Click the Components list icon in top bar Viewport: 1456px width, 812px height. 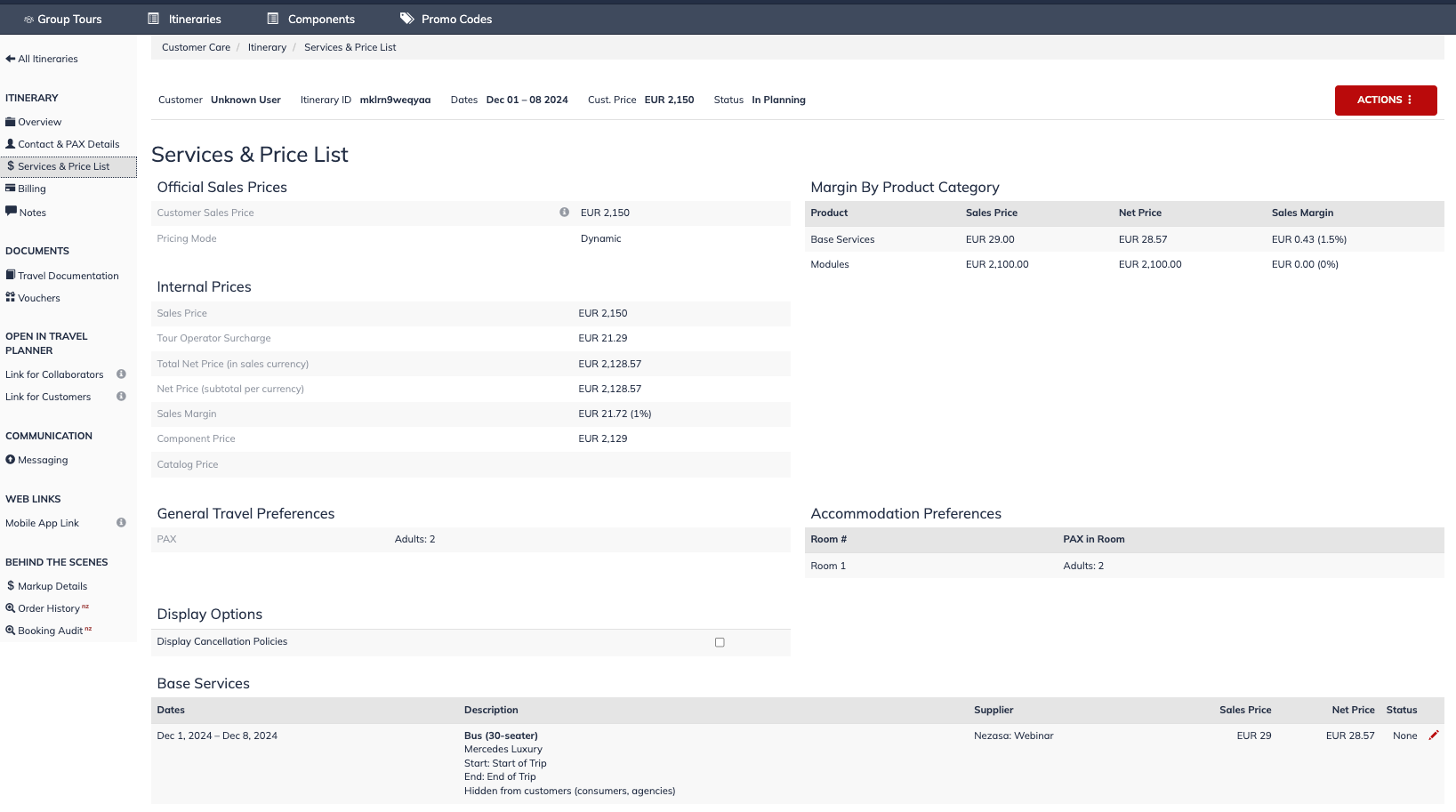click(x=273, y=19)
